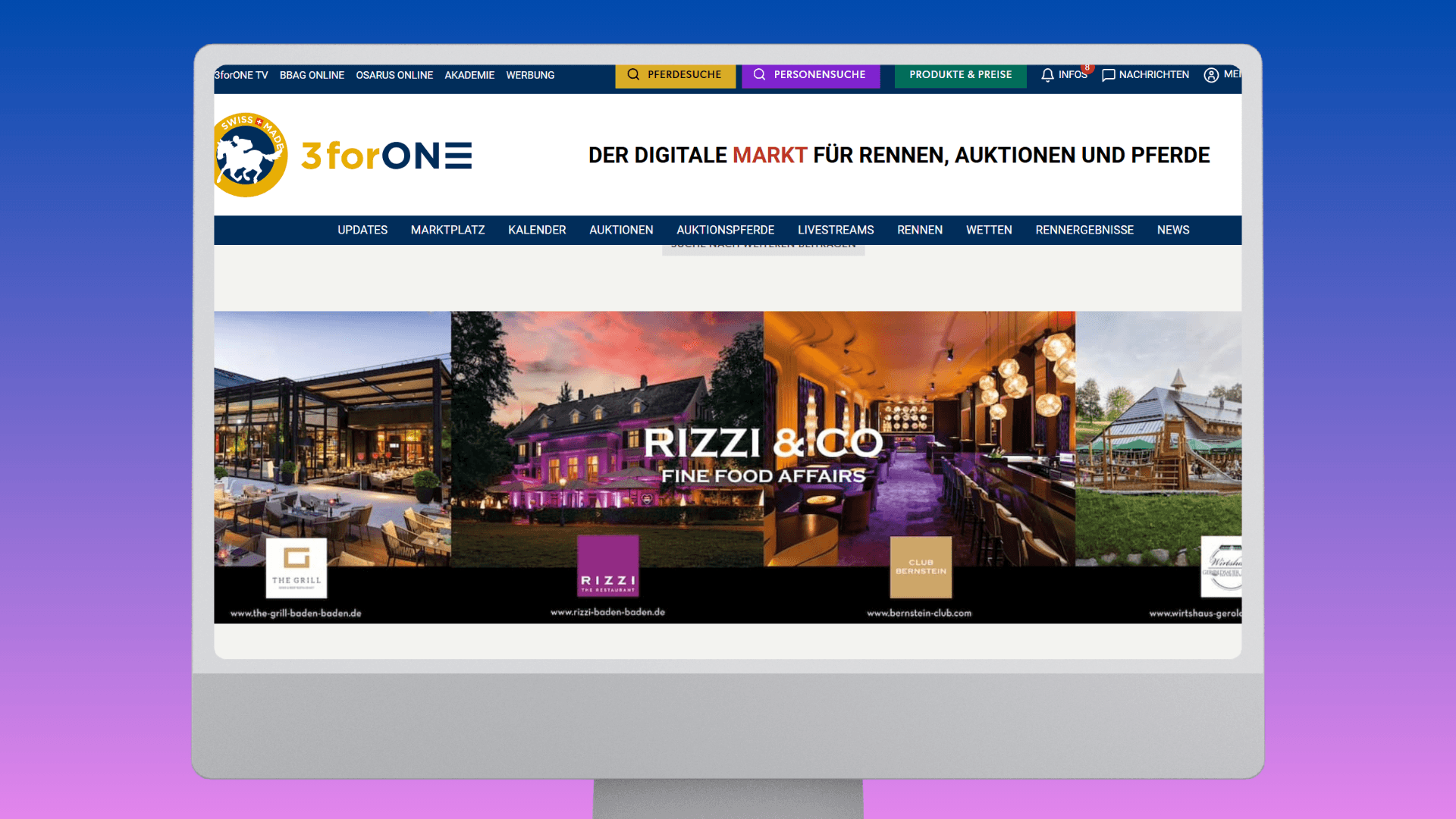Open the Osarus Online top link

(x=394, y=75)
